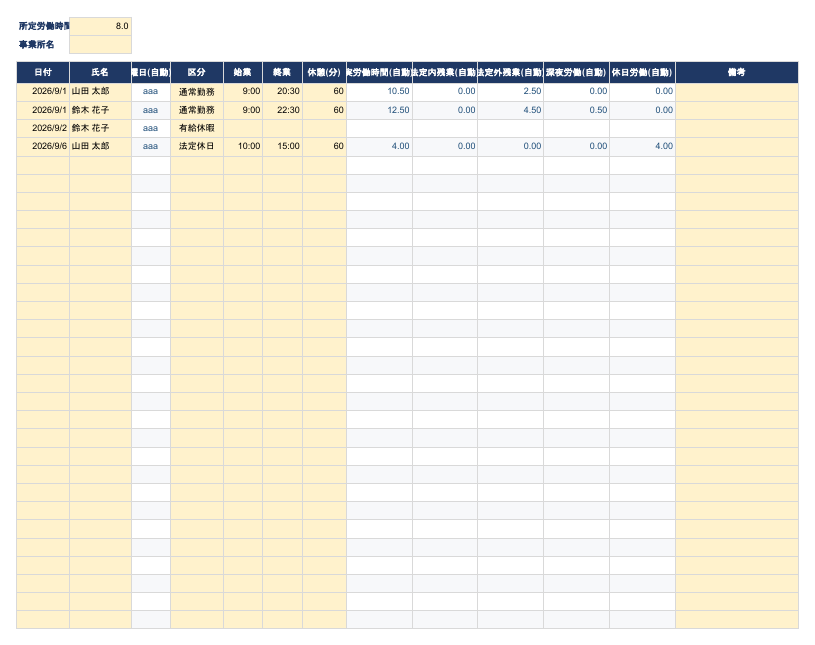The width and height of the screenshot is (815, 645).
Task: Select the 曜日(自動) column header
Action: coord(151,73)
